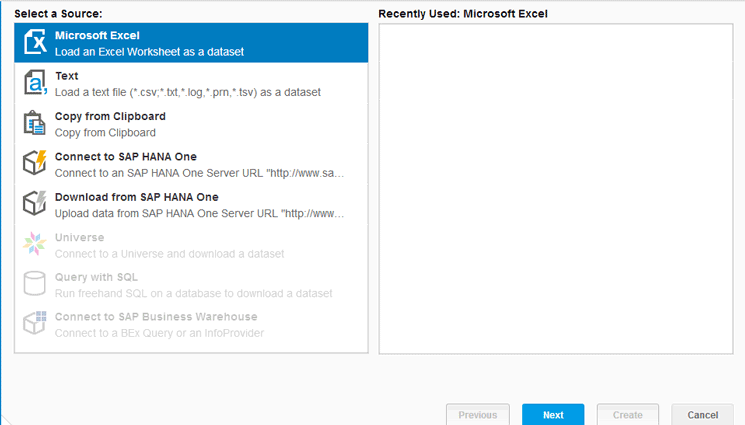The width and height of the screenshot is (745, 425).
Task: Choose Download from SAP HANA One title
Action: [137, 197]
